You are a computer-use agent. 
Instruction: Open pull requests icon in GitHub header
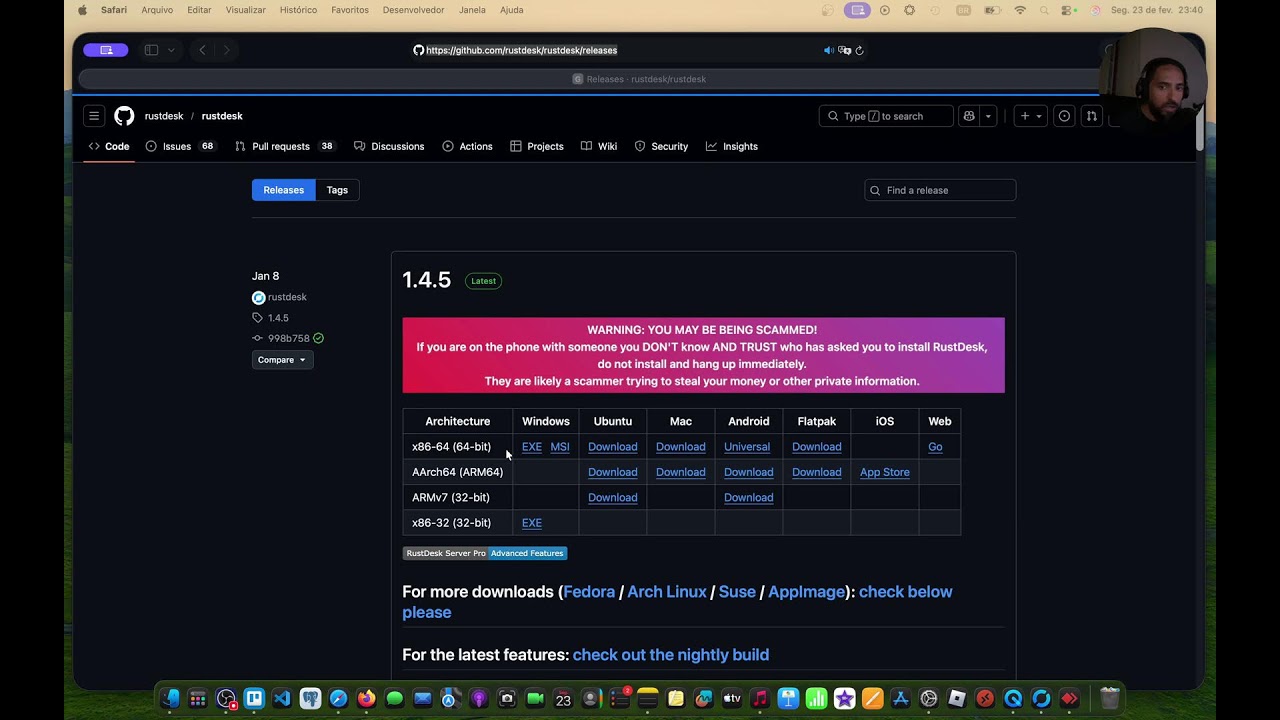click(x=1092, y=116)
